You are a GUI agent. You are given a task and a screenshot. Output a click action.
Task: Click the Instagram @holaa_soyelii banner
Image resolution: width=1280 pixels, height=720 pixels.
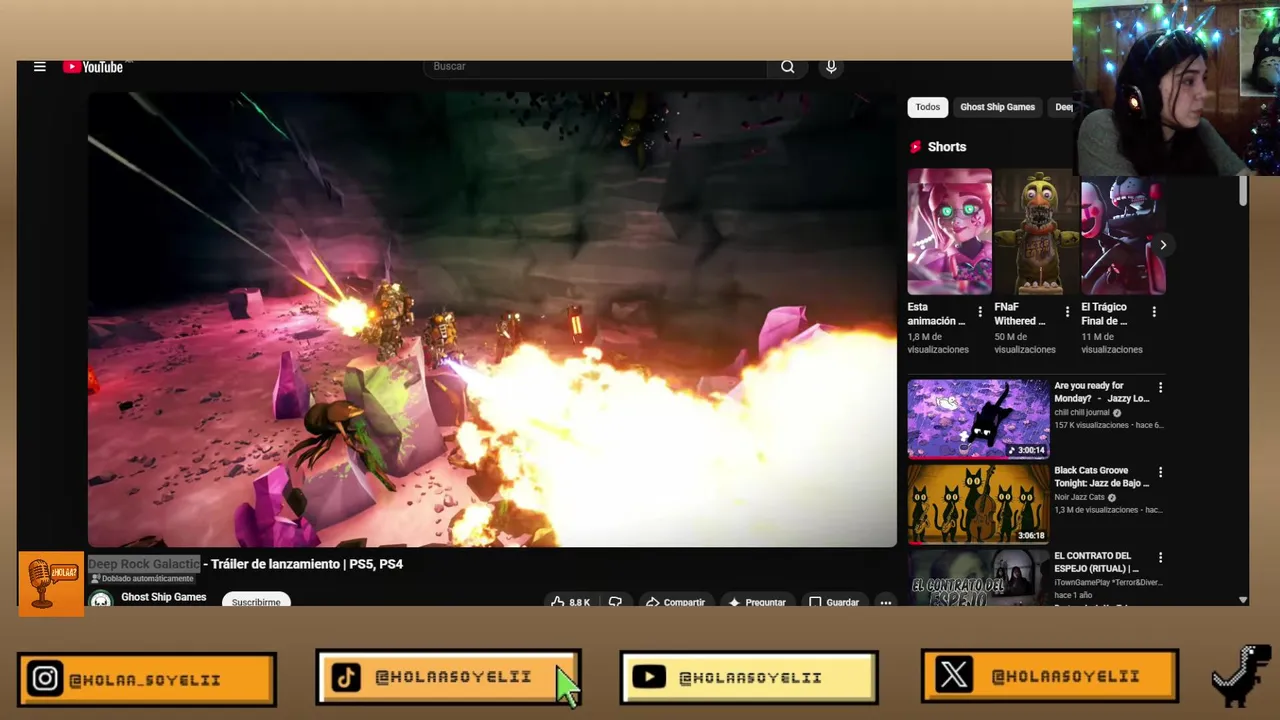pos(147,679)
